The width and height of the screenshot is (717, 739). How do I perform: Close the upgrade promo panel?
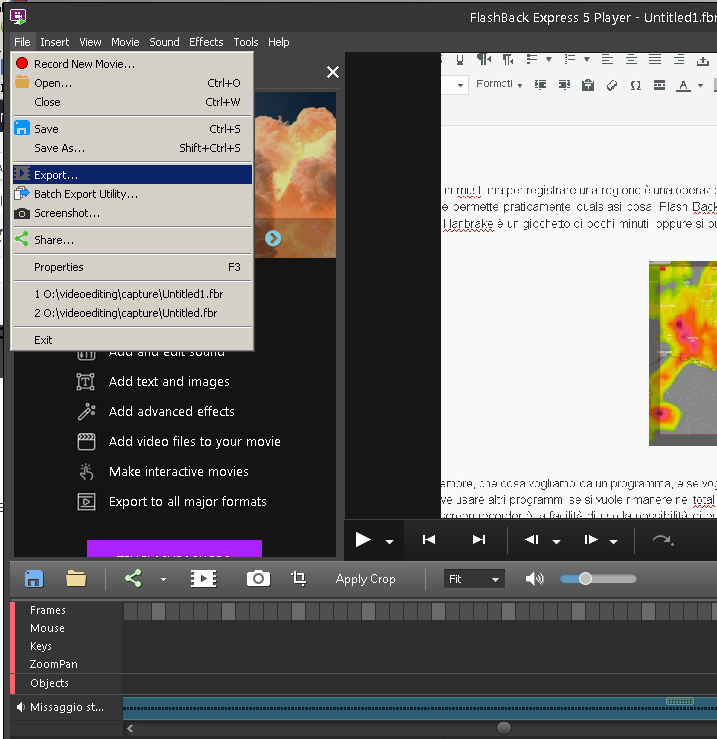click(333, 72)
